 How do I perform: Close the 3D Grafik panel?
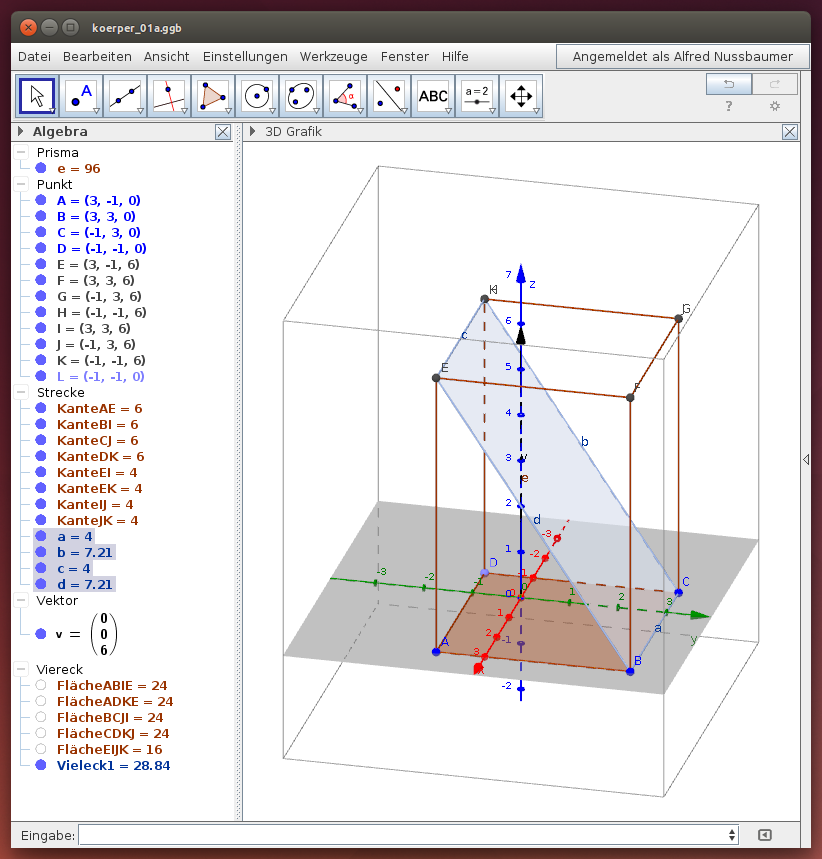(x=790, y=131)
